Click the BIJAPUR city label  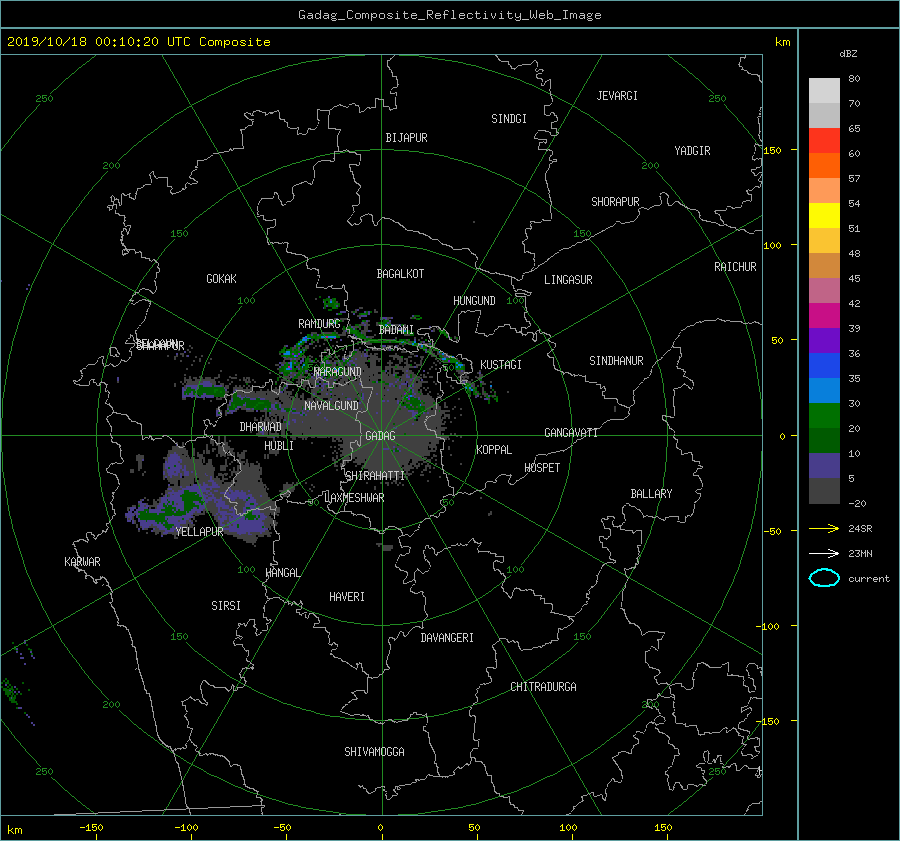pyautogui.click(x=406, y=138)
